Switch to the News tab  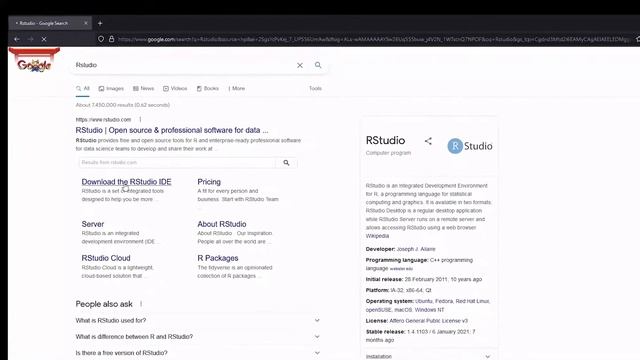pyautogui.click(x=143, y=89)
